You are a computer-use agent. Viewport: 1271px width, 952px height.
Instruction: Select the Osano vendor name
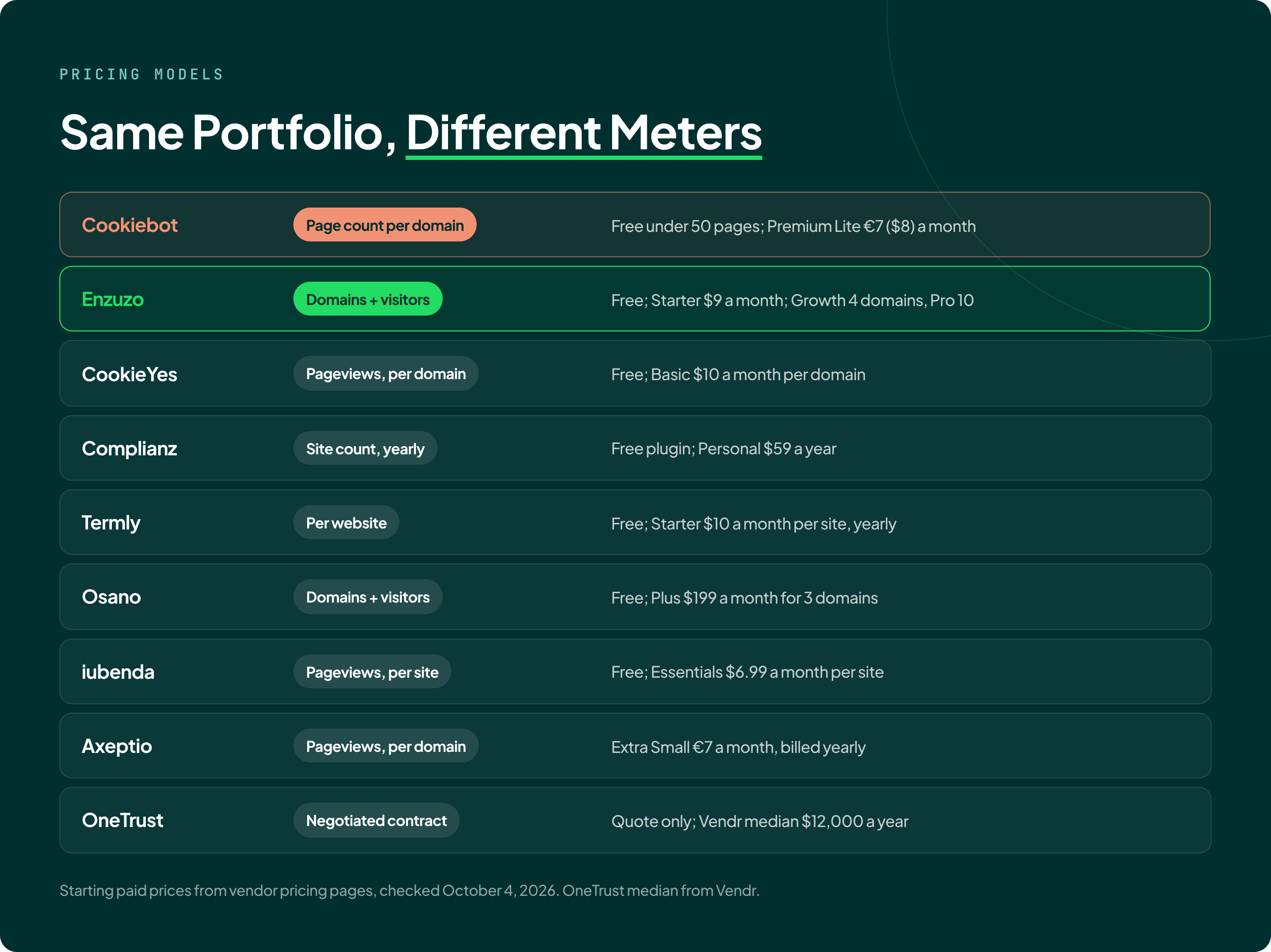[112, 597]
